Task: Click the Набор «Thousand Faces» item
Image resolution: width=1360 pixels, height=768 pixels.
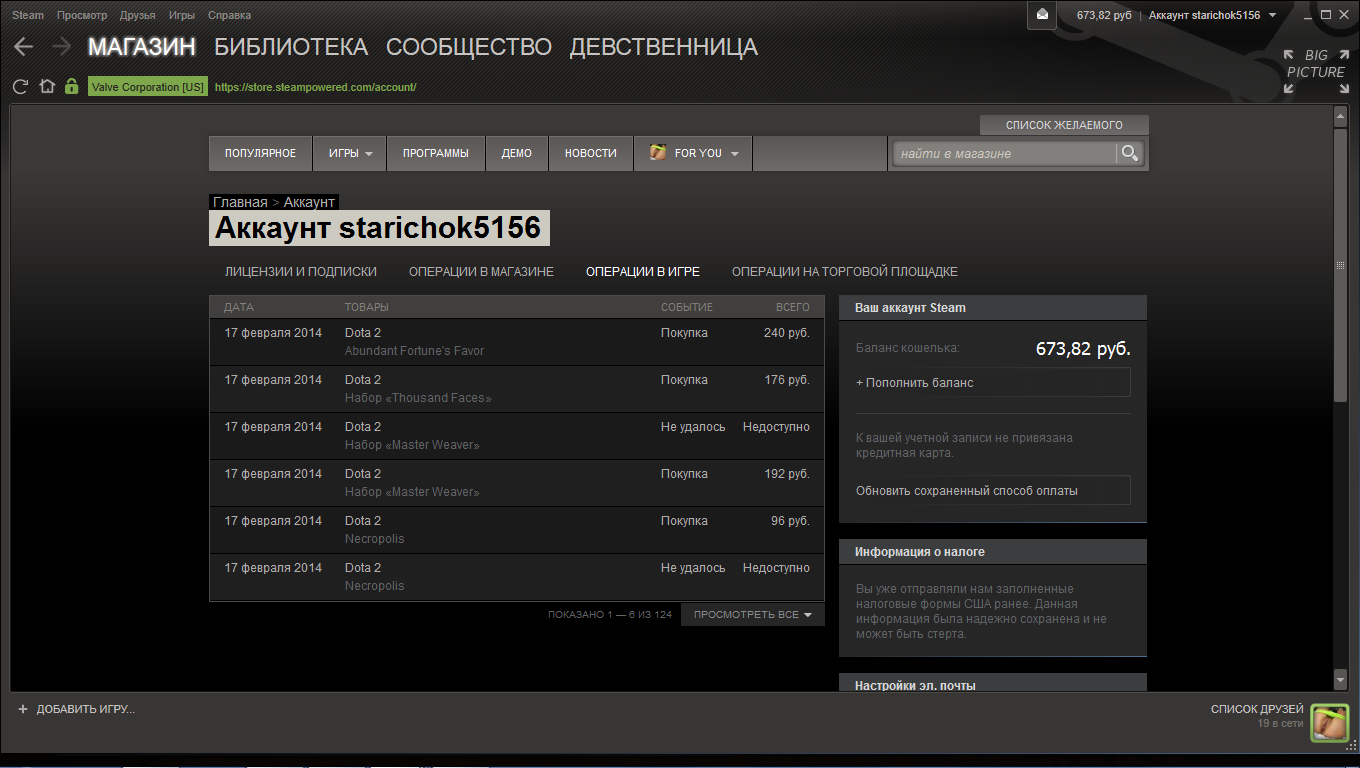Action: [418, 398]
